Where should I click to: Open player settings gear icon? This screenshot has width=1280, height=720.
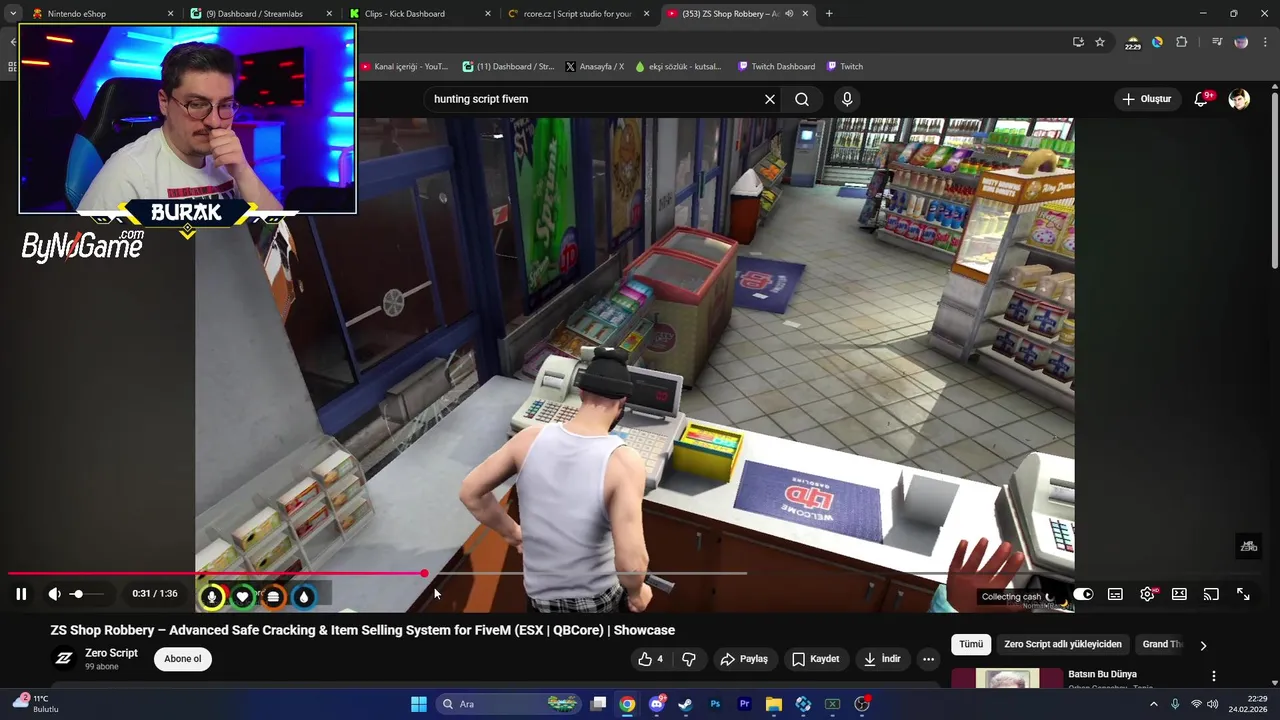(x=1147, y=594)
